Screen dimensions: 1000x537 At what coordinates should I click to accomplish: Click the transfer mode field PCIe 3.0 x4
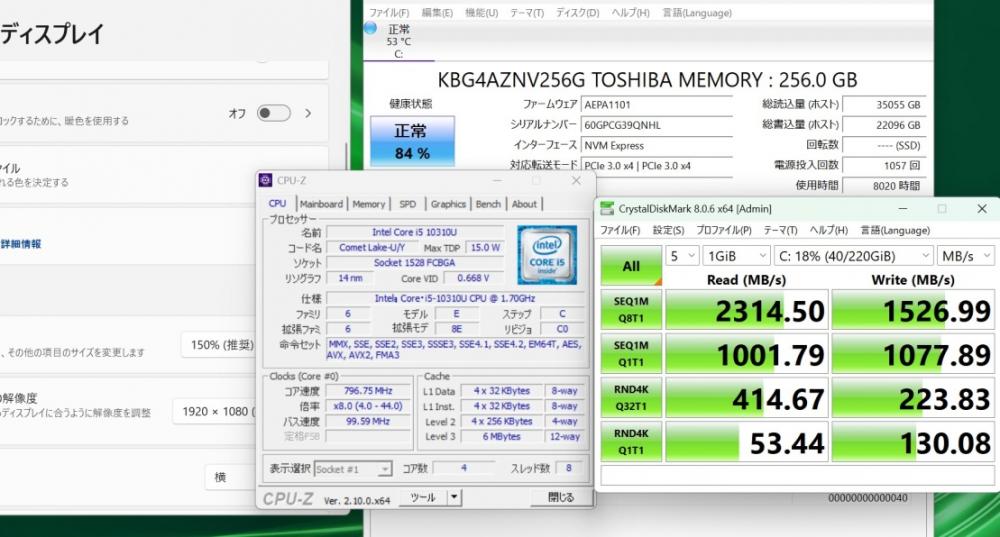coord(656,166)
